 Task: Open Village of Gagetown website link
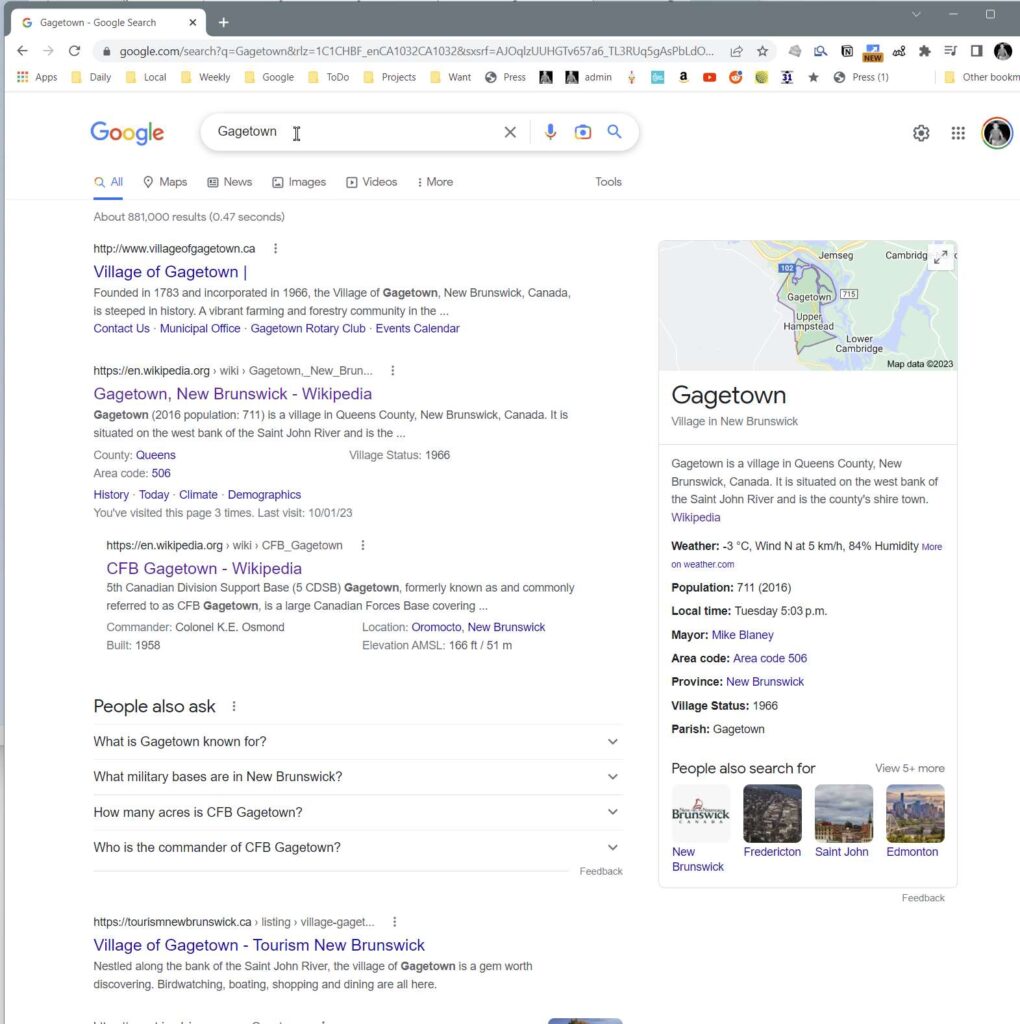(168, 272)
